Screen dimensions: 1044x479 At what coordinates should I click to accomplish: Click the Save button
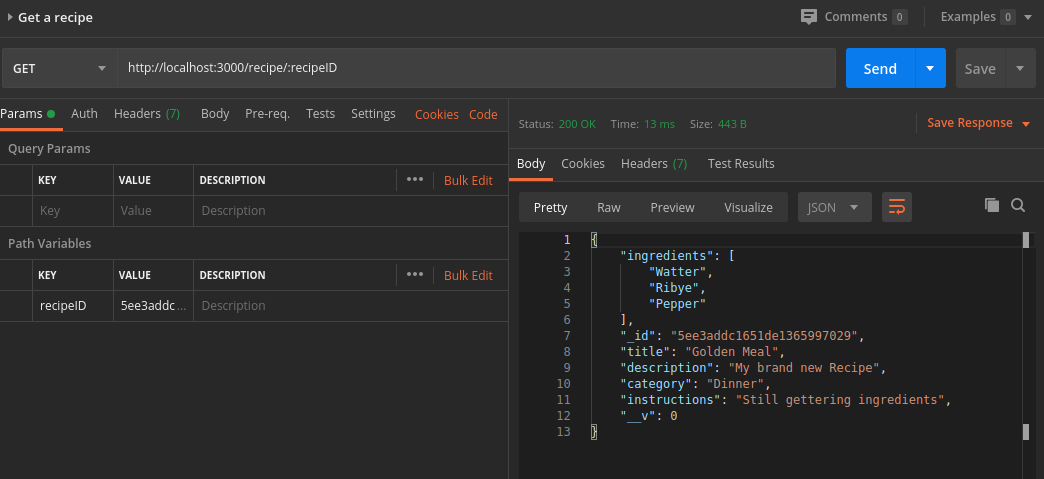pyautogui.click(x=980, y=68)
